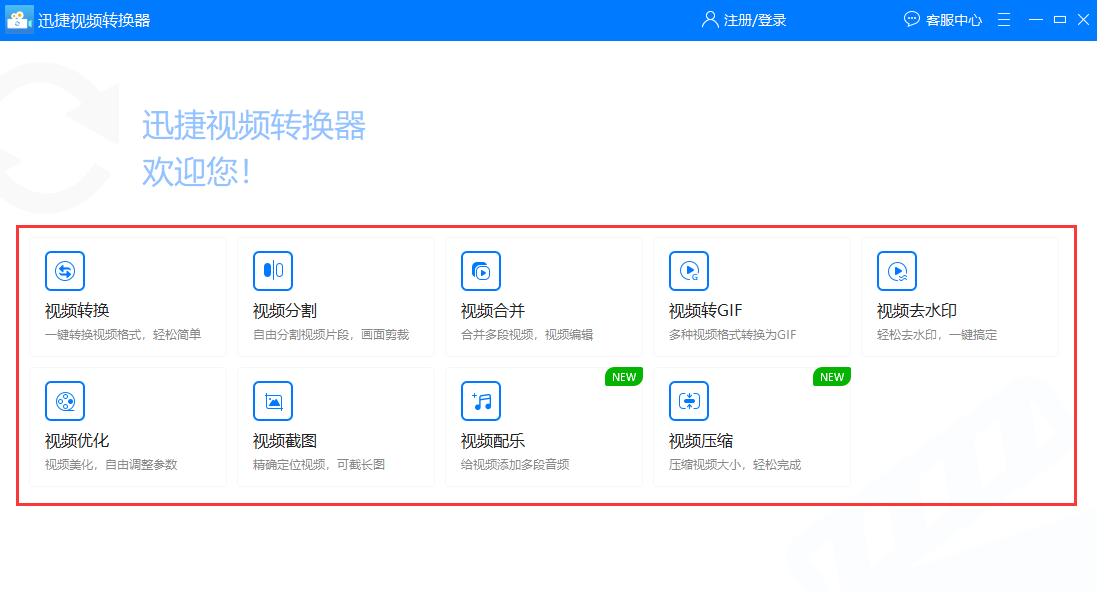The width and height of the screenshot is (1097, 591).
Task: Click the 视频去水印 title text
Action: coord(916,311)
